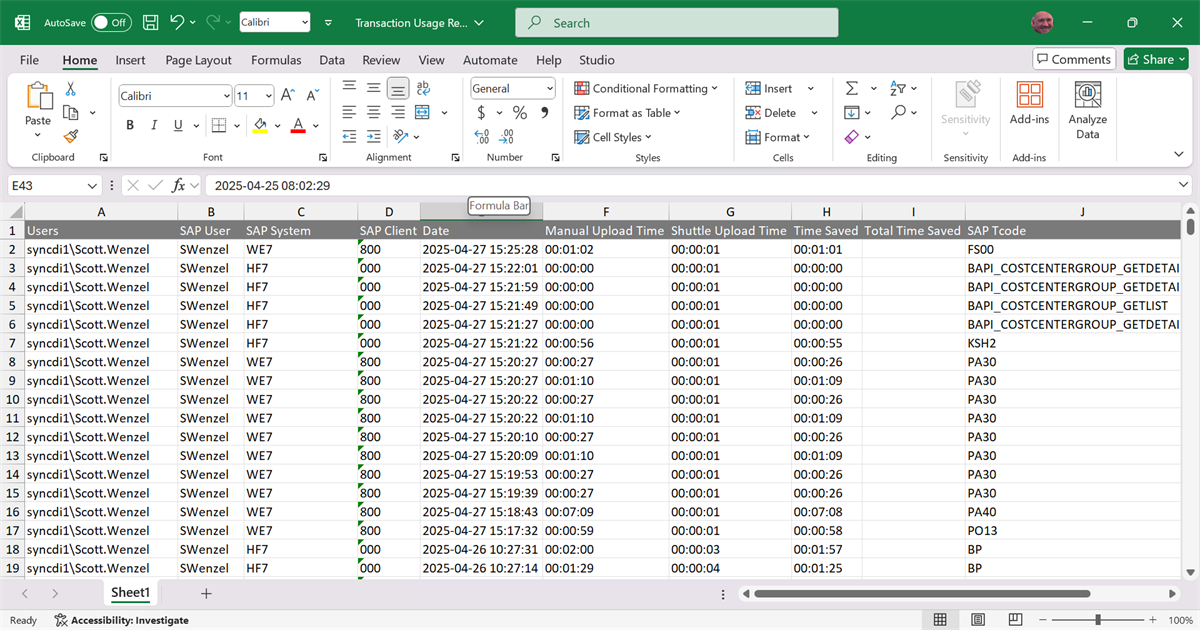This screenshot has width=1200, height=630.
Task: Click the zoom slider at bottom right
Action: pos(1098,620)
